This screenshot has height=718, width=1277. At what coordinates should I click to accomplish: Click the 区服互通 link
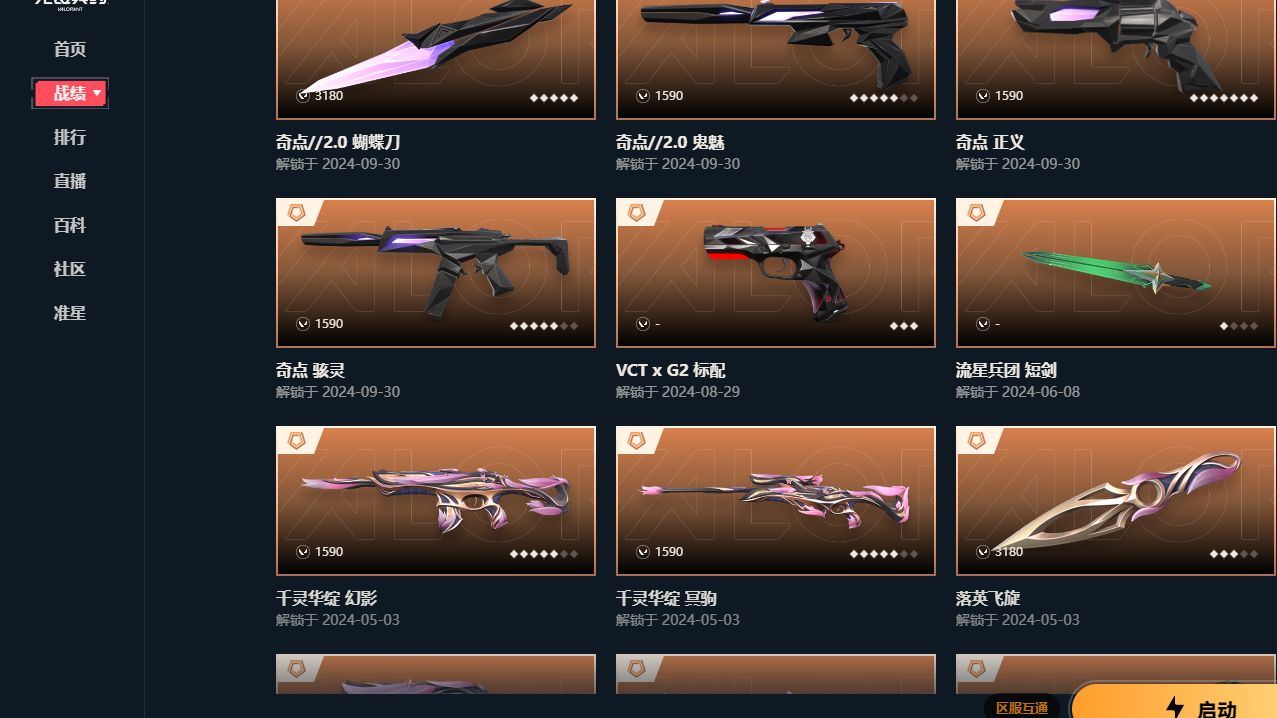[1022, 708]
